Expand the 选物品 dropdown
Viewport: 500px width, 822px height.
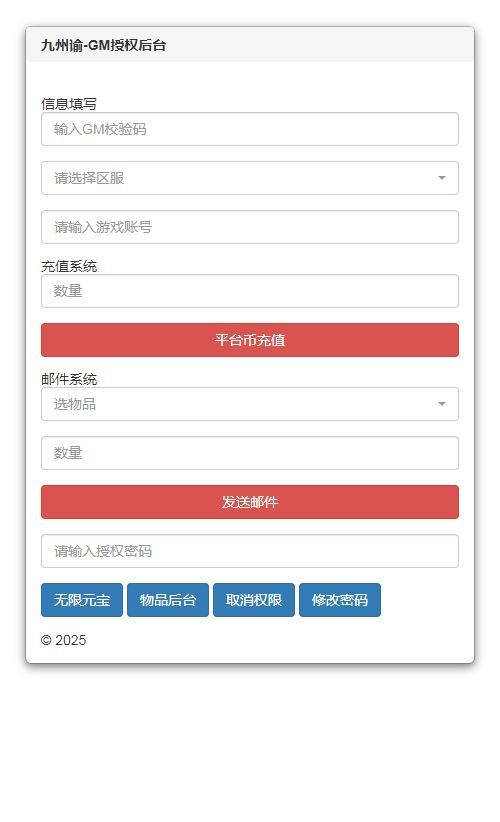click(249, 404)
